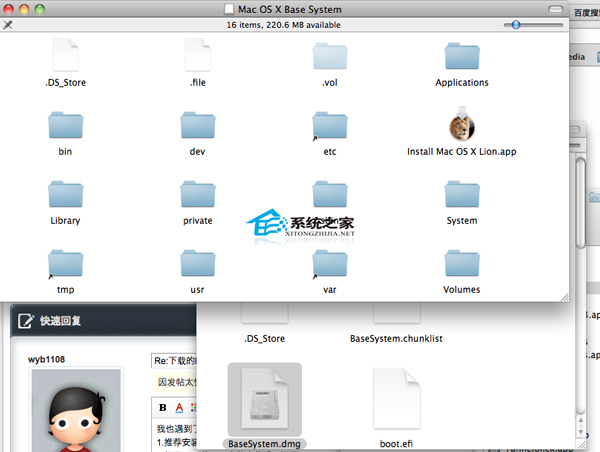Select the BaseSystem.chunklist file name
Screen dimensions: 600x452
396,339
